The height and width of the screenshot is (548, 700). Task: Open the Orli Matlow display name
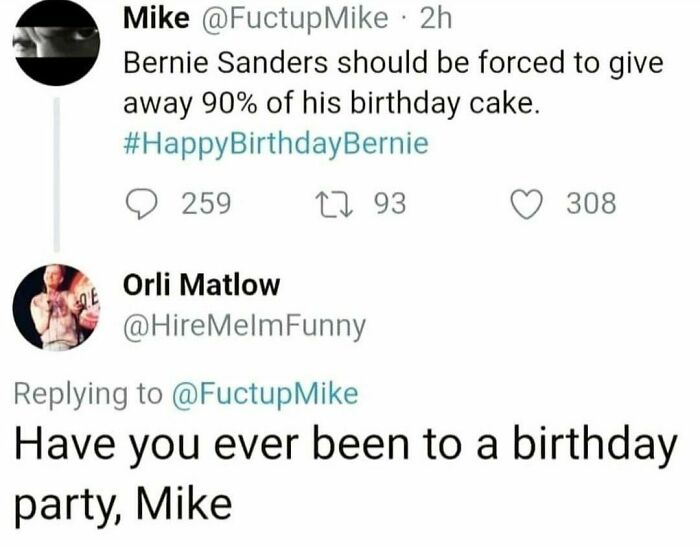pos(200,285)
